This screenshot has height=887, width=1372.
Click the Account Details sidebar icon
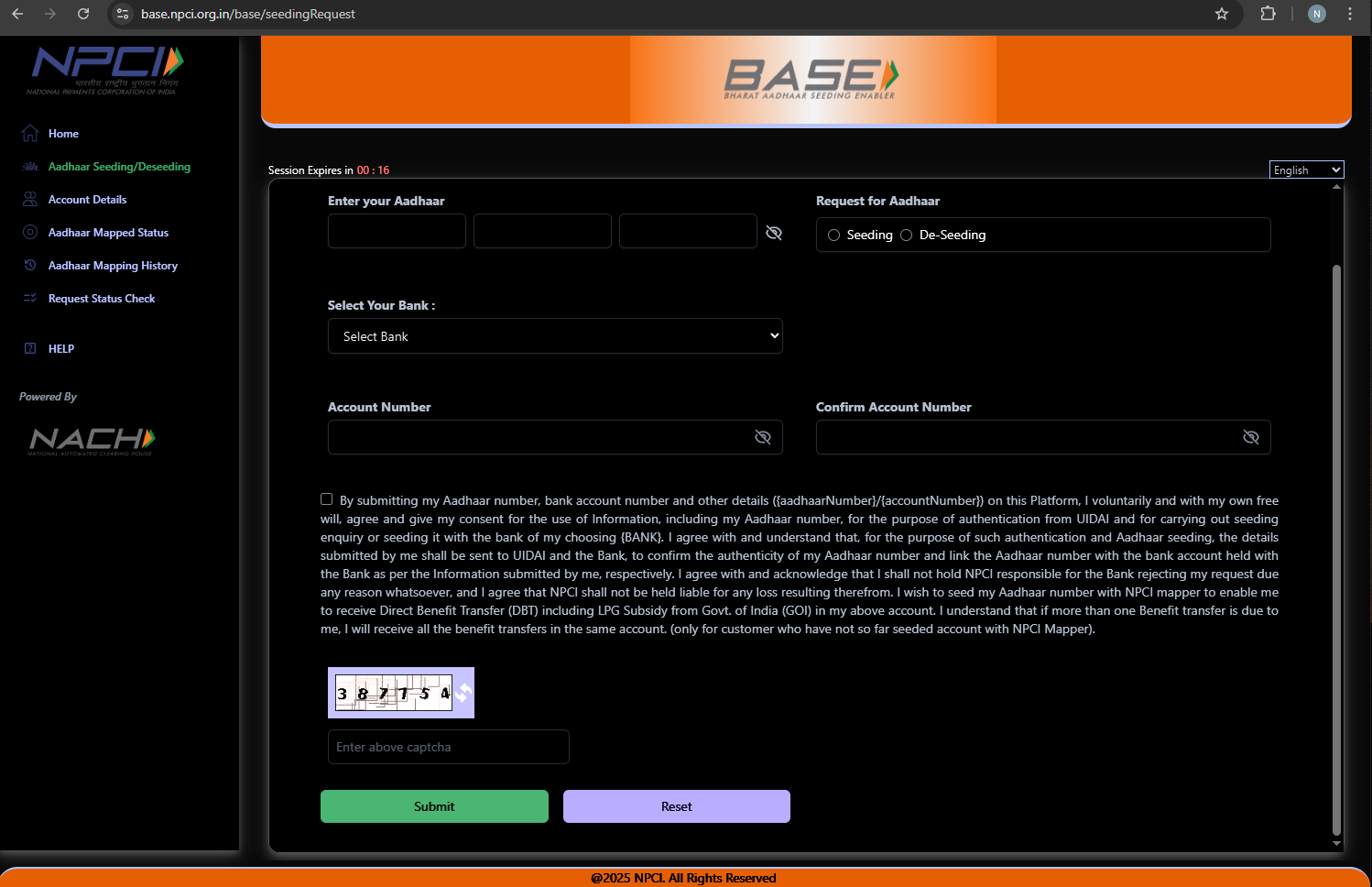coord(30,200)
